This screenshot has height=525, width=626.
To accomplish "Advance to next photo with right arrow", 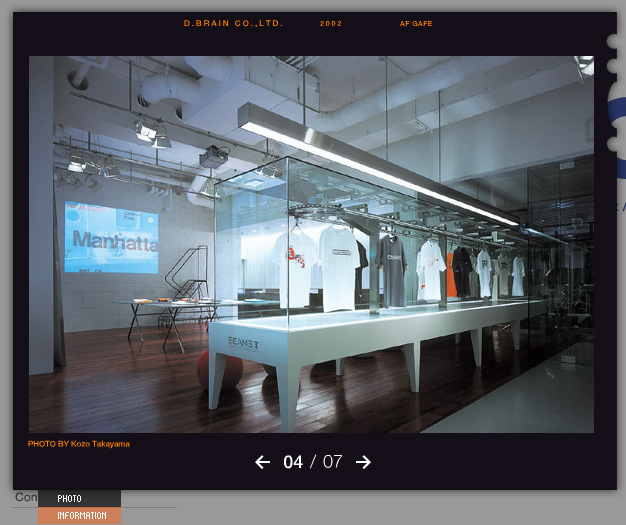I will click(x=363, y=462).
